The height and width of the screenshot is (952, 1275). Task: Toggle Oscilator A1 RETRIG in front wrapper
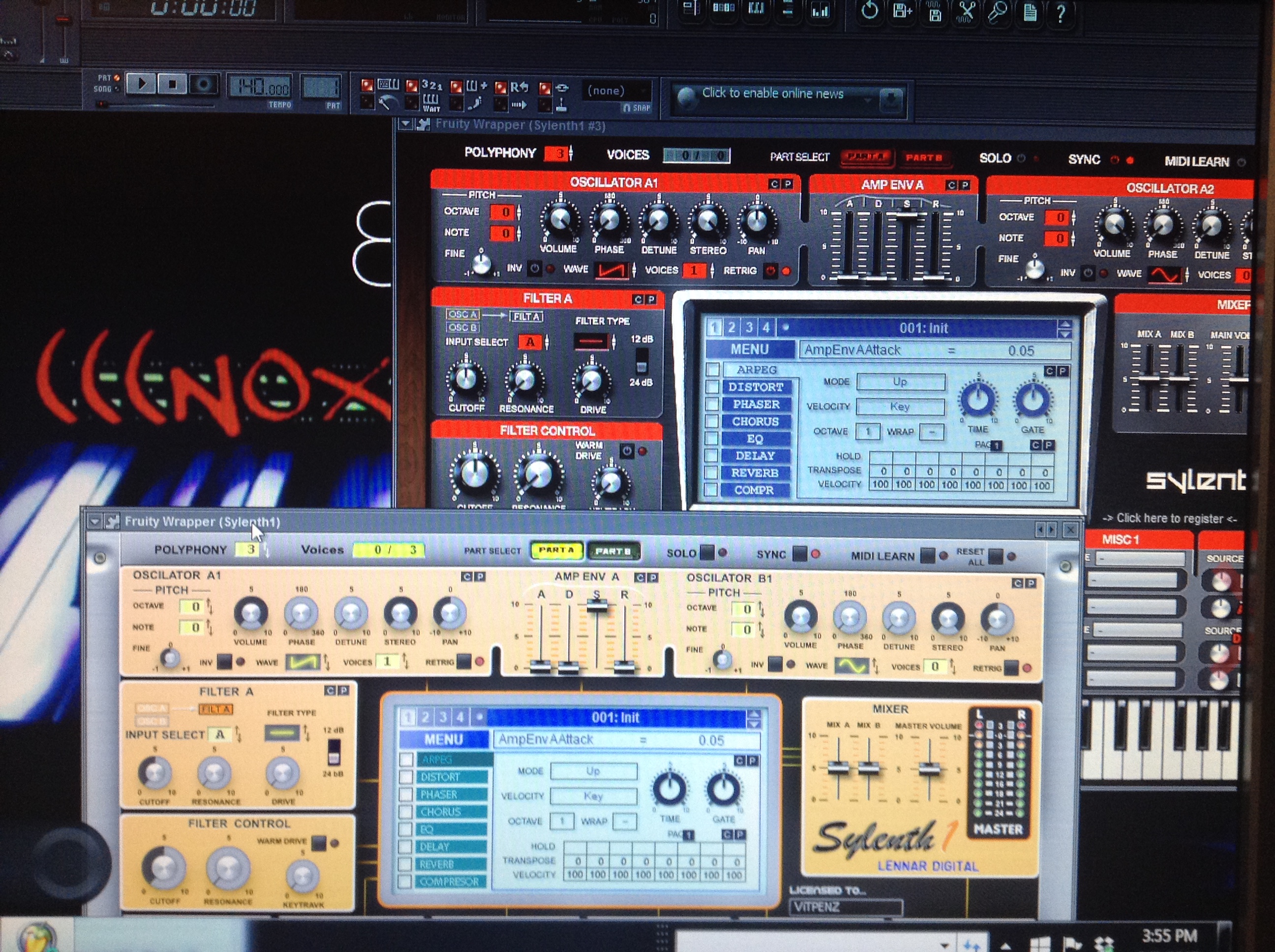(x=463, y=661)
